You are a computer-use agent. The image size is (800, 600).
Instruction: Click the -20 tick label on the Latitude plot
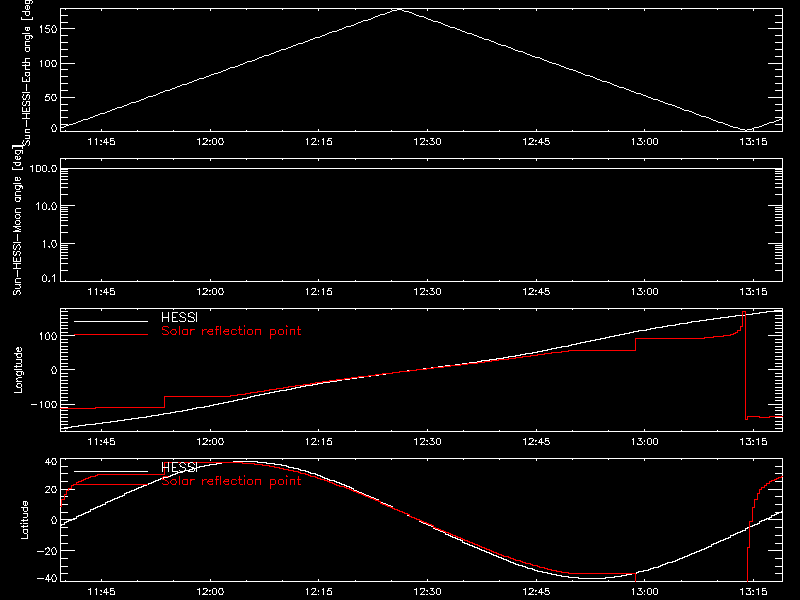click(x=47, y=551)
